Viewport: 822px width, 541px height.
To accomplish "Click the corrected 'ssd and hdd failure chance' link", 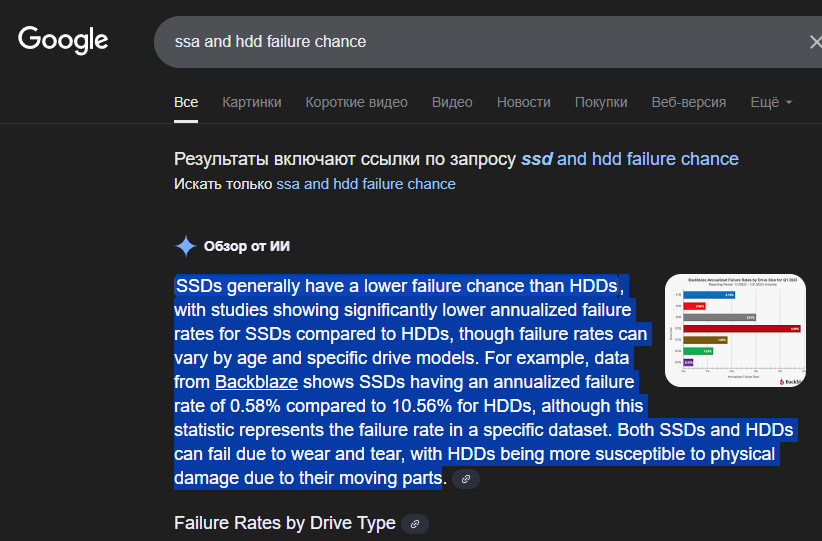I will tap(630, 159).
